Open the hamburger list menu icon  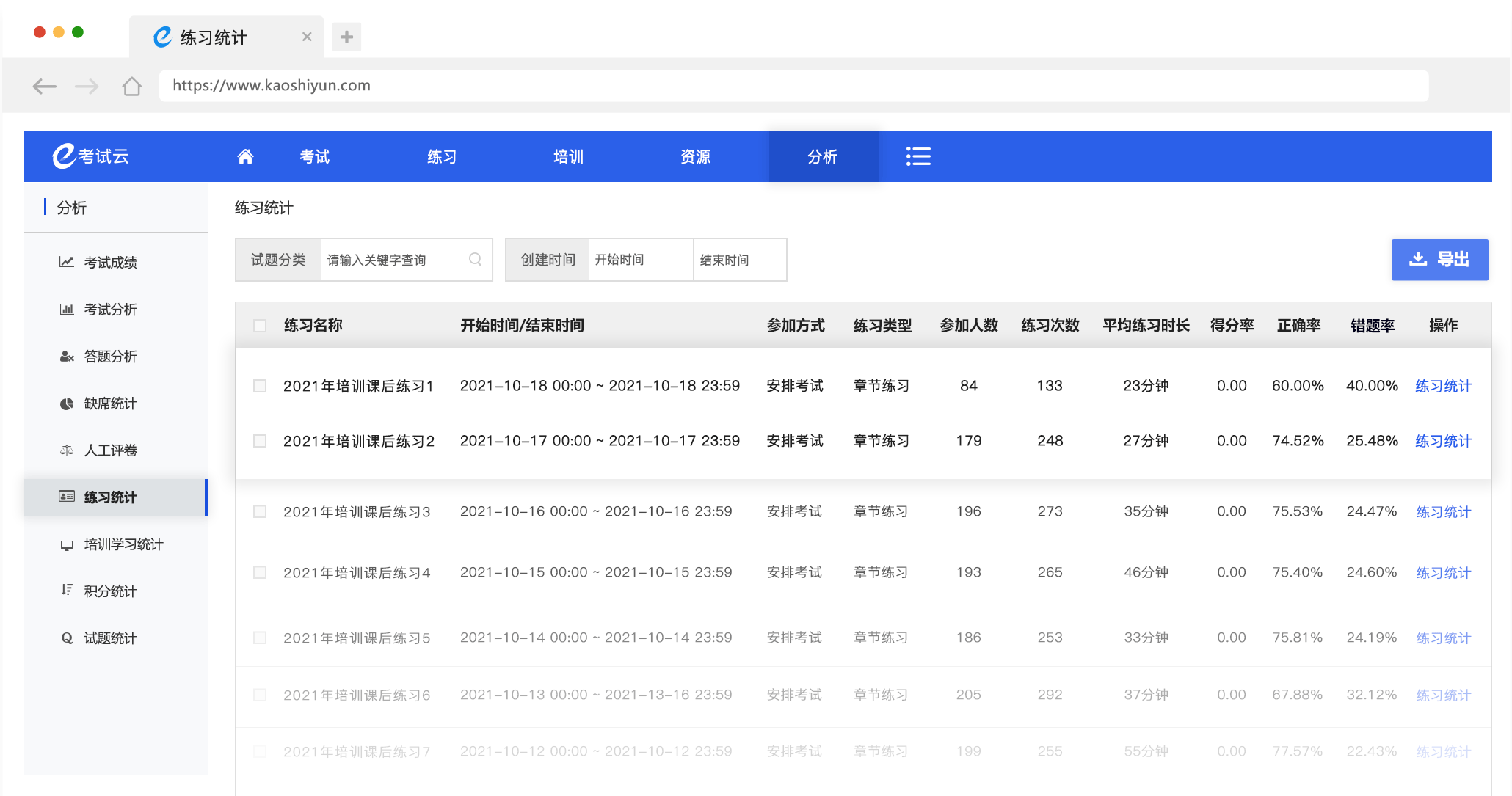point(917,156)
